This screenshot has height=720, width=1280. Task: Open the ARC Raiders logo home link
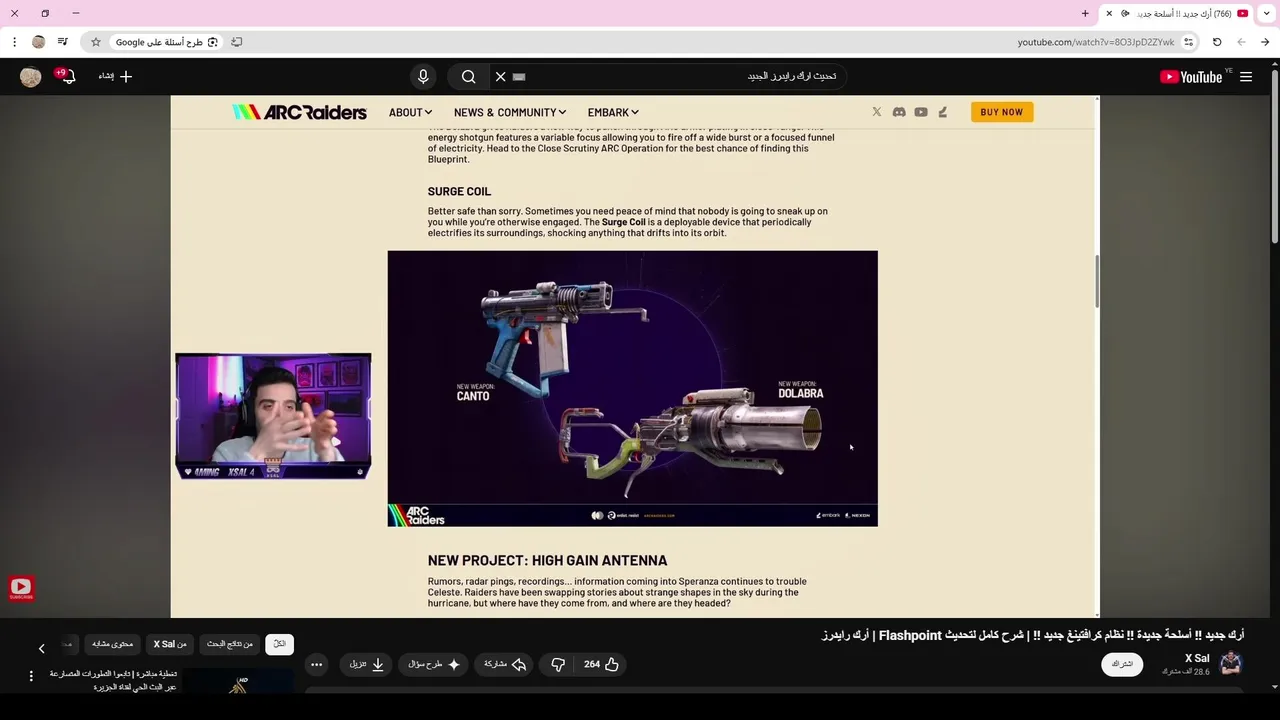299,112
